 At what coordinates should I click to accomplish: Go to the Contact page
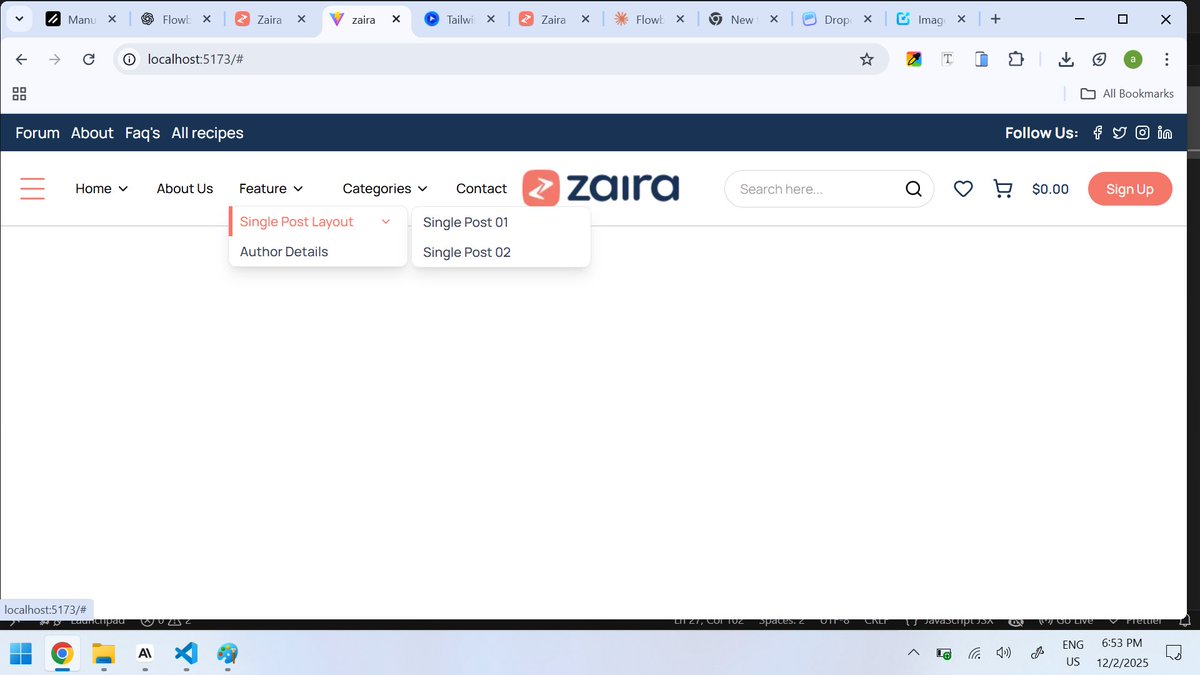[481, 188]
